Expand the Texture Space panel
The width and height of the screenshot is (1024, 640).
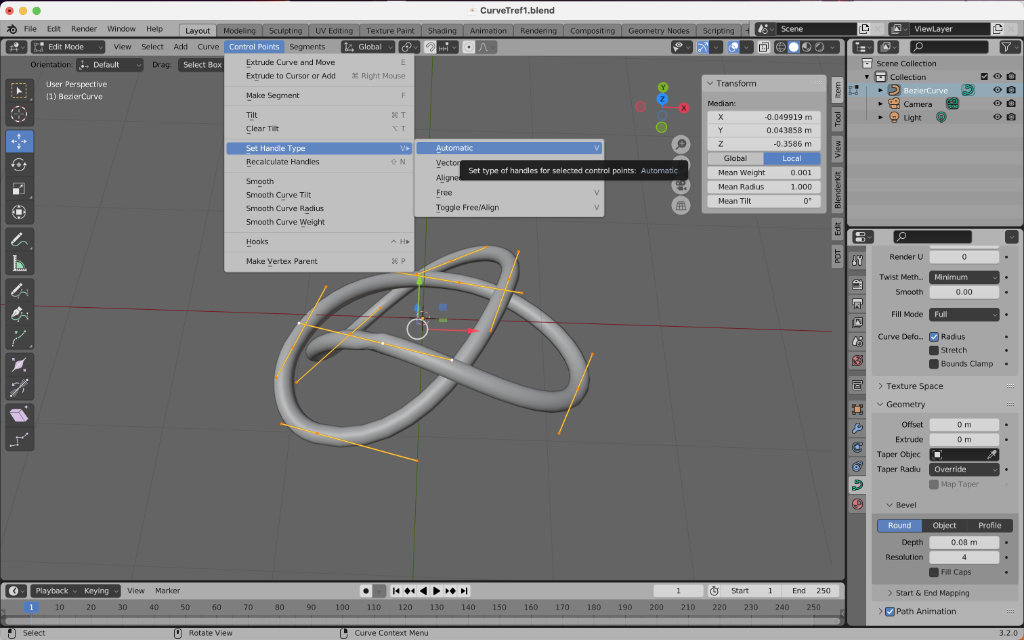coord(914,386)
